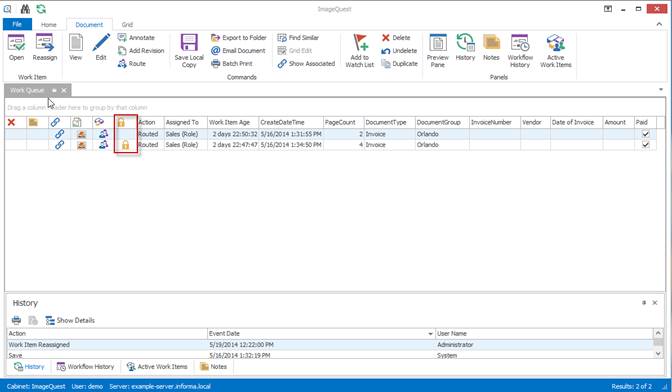Show Workflow History panel from ribbon
The height and width of the screenshot is (392, 672).
pos(520,51)
